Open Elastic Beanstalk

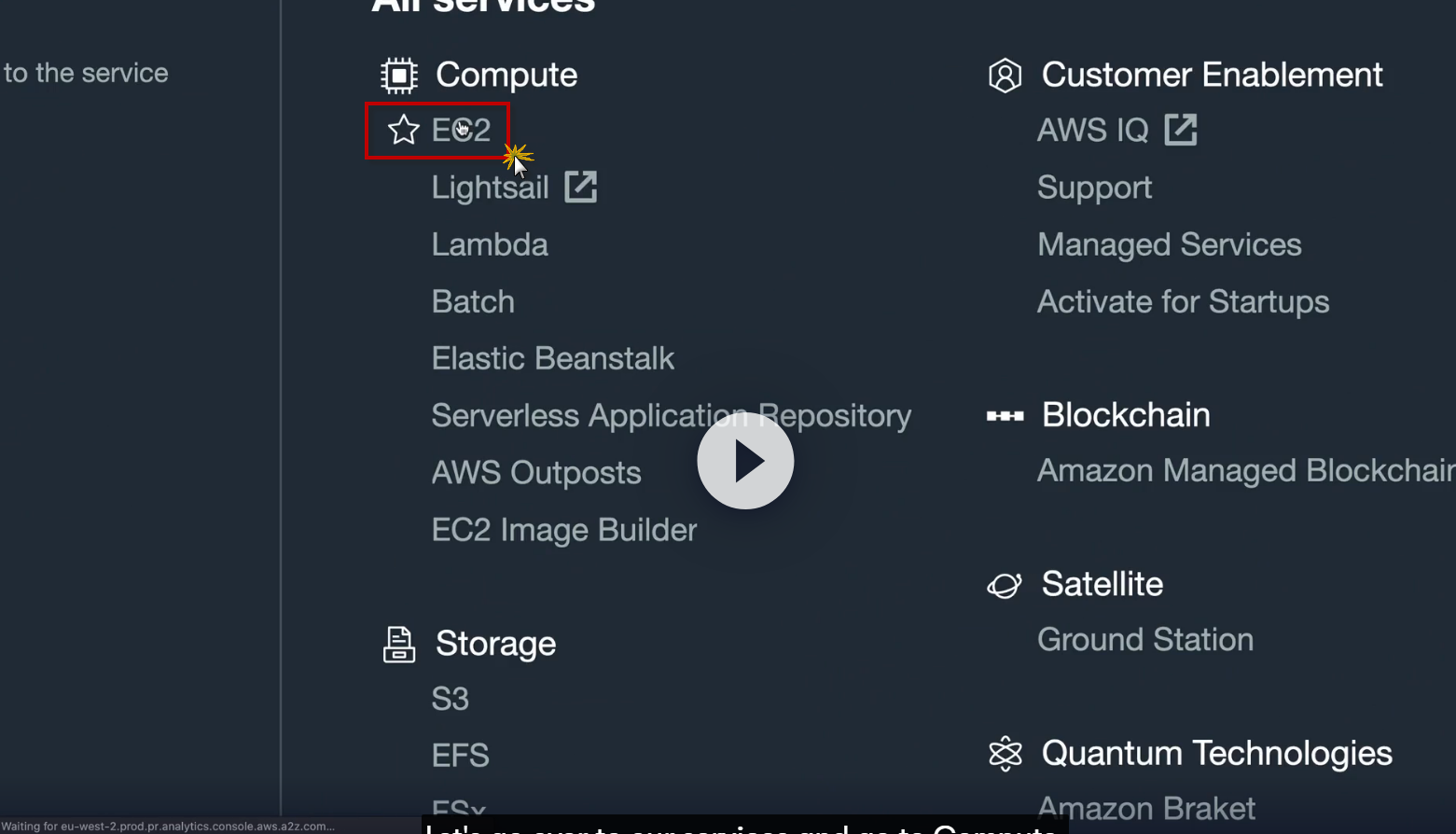click(x=552, y=358)
